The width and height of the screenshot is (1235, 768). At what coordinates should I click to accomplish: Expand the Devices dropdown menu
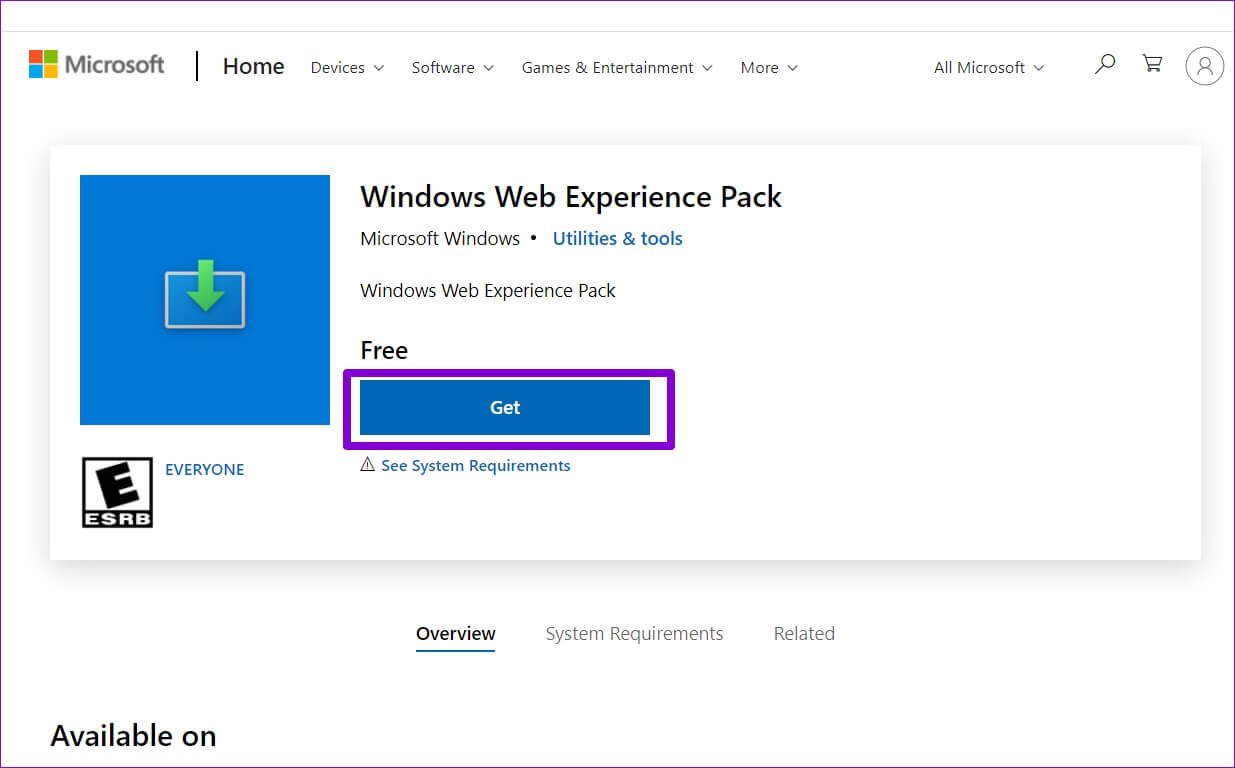tap(347, 68)
